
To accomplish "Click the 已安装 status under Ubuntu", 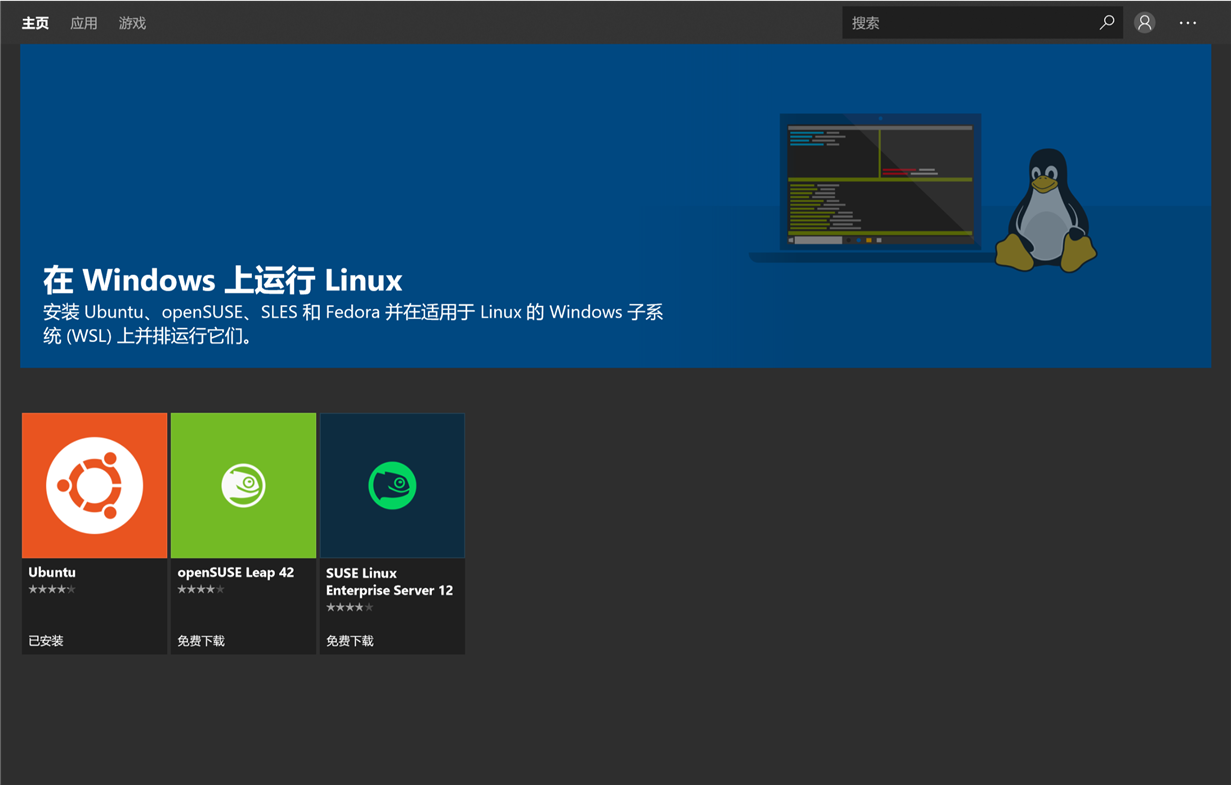I will (x=46, y=641).
